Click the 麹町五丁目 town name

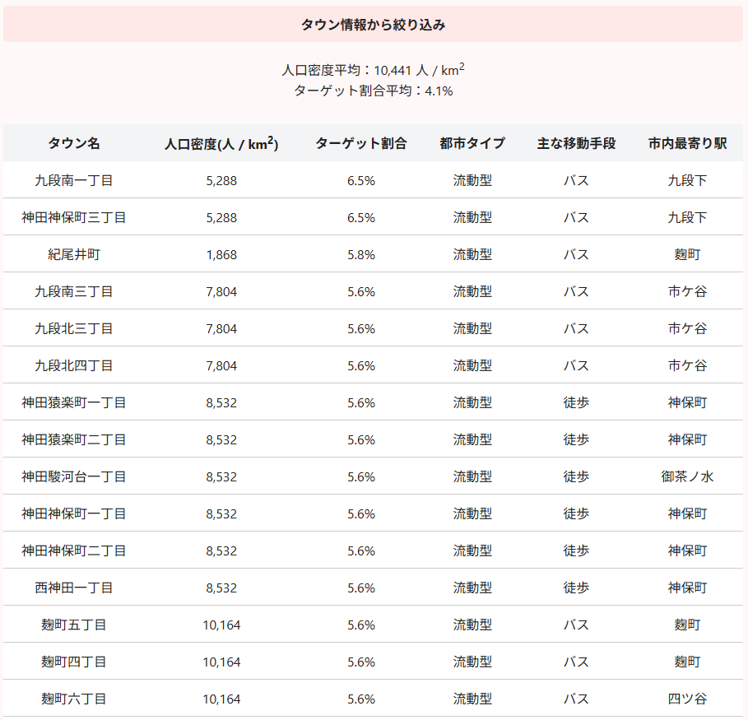tap(74, 625)
